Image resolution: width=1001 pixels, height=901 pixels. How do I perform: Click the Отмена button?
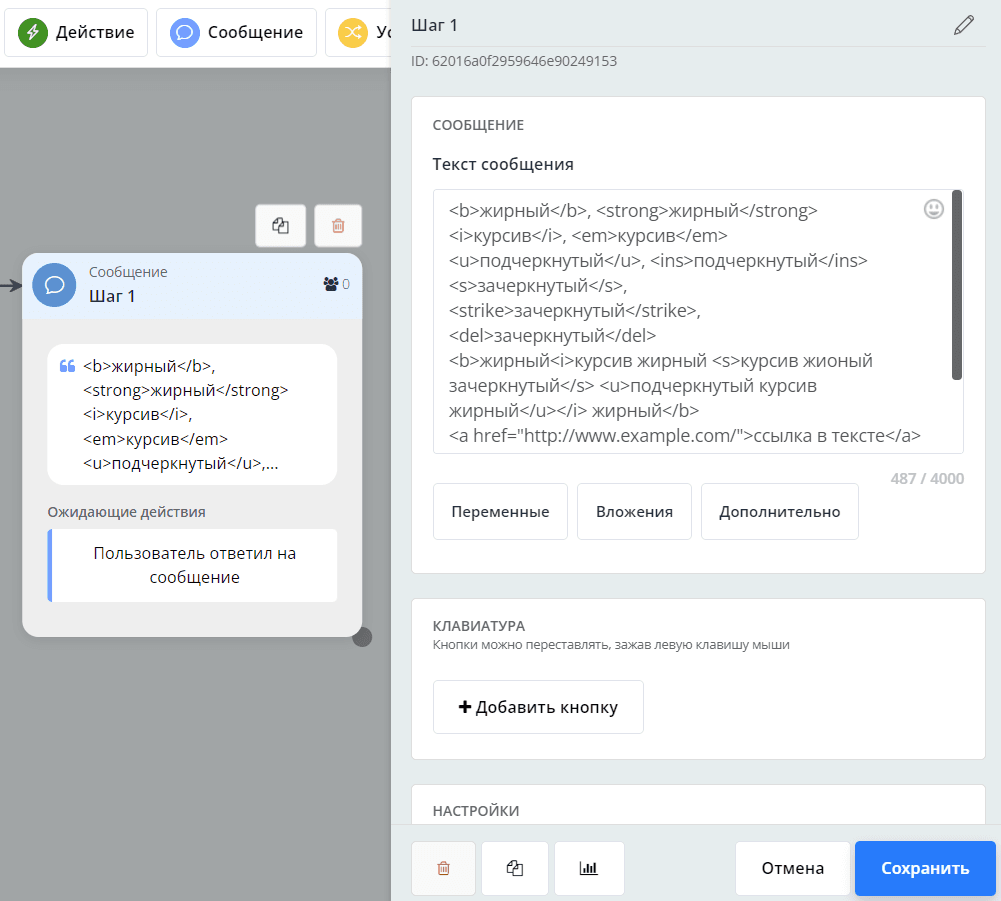(x=792, y=868)
